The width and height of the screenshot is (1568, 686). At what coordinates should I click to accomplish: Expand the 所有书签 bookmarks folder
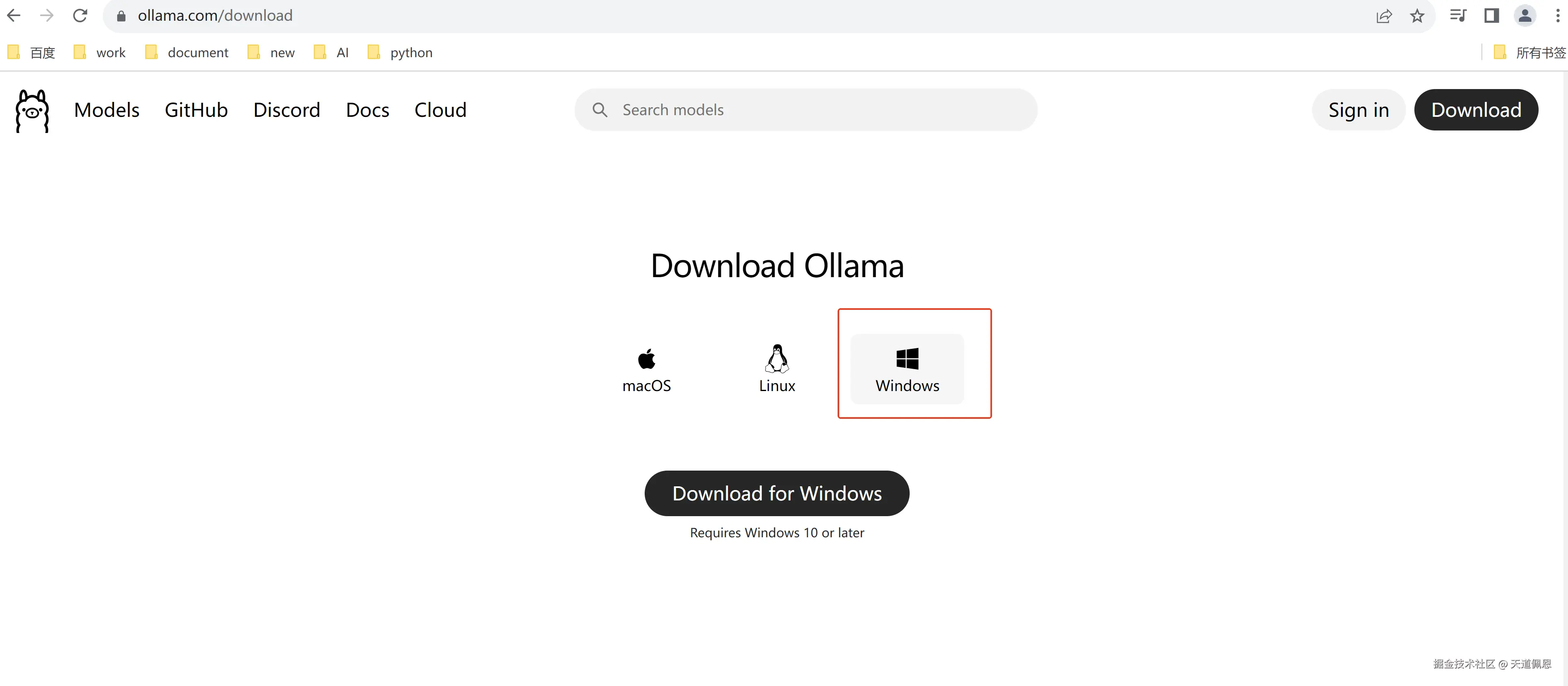coord(1529,52)
